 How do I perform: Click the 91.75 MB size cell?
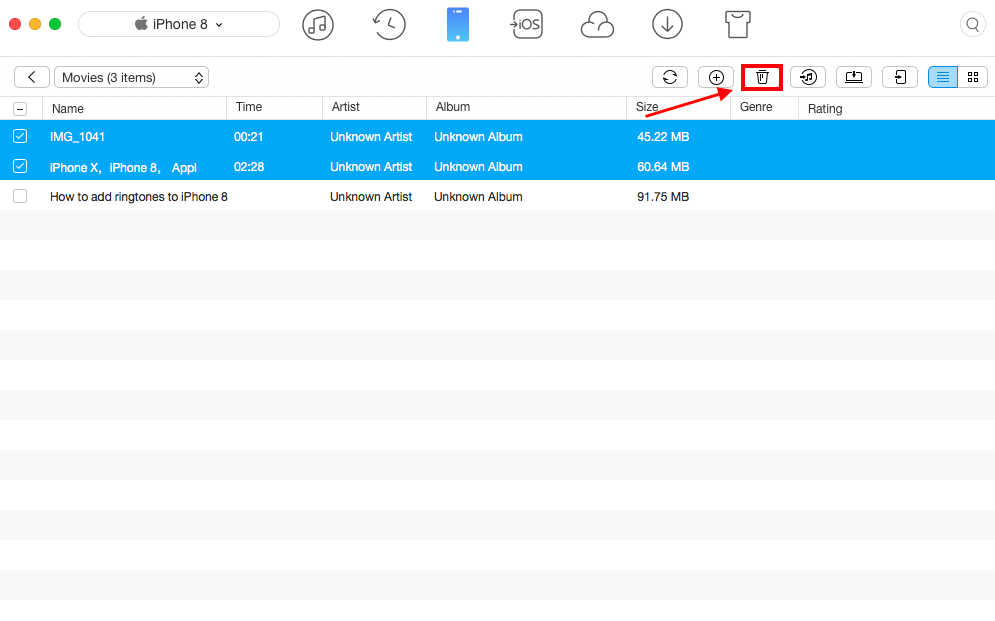tap(663, 197)
